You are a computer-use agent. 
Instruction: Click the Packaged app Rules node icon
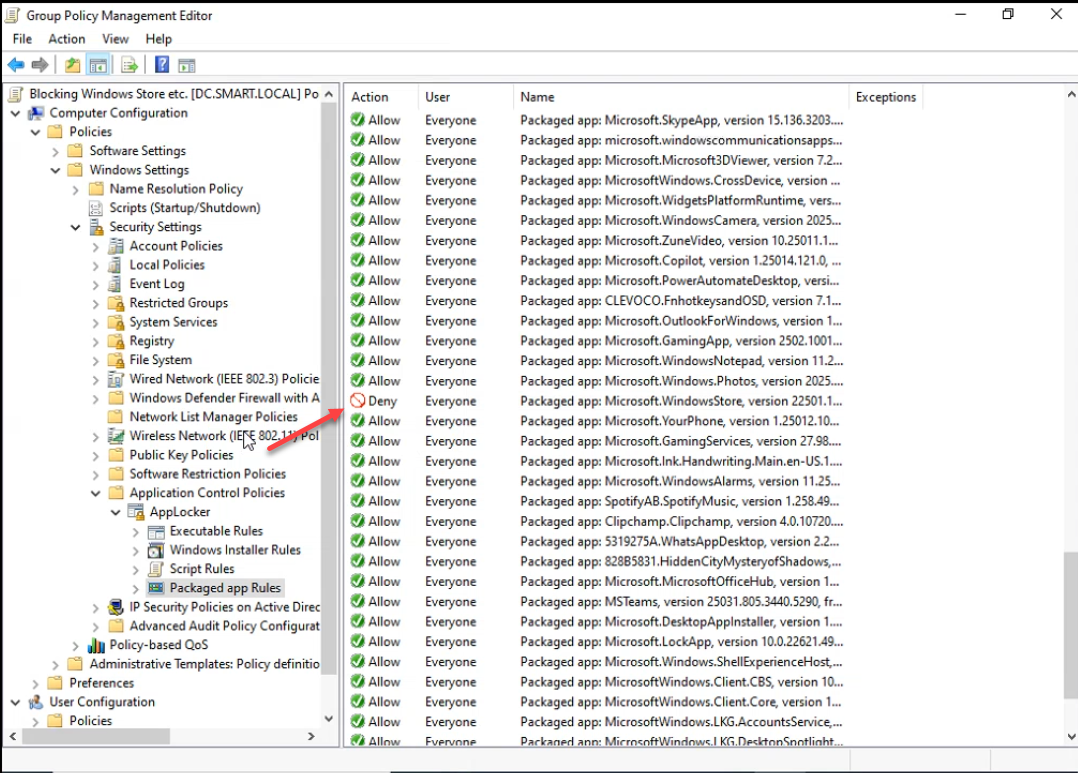156,587
